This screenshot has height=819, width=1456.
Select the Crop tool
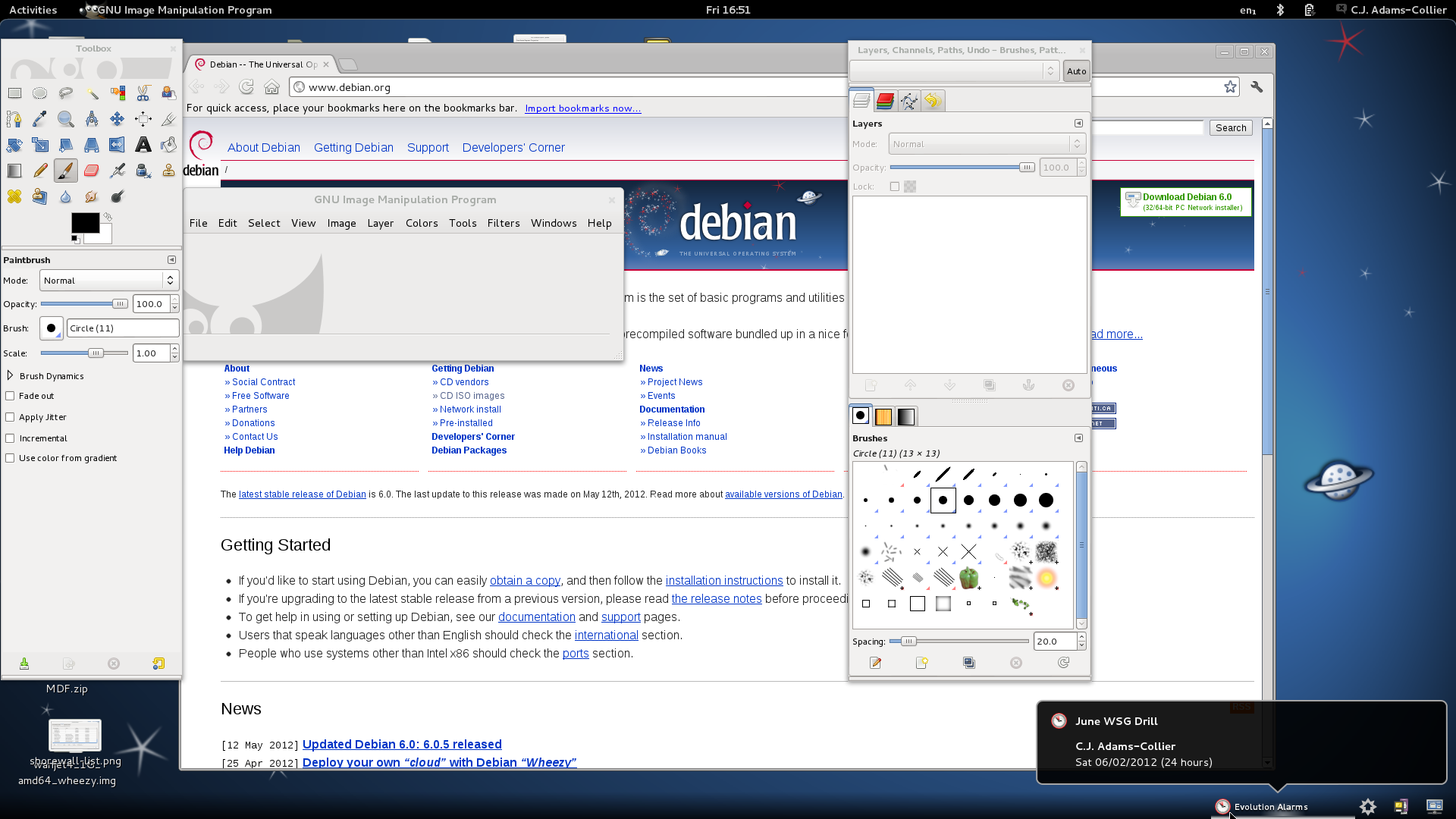[168, 119]
